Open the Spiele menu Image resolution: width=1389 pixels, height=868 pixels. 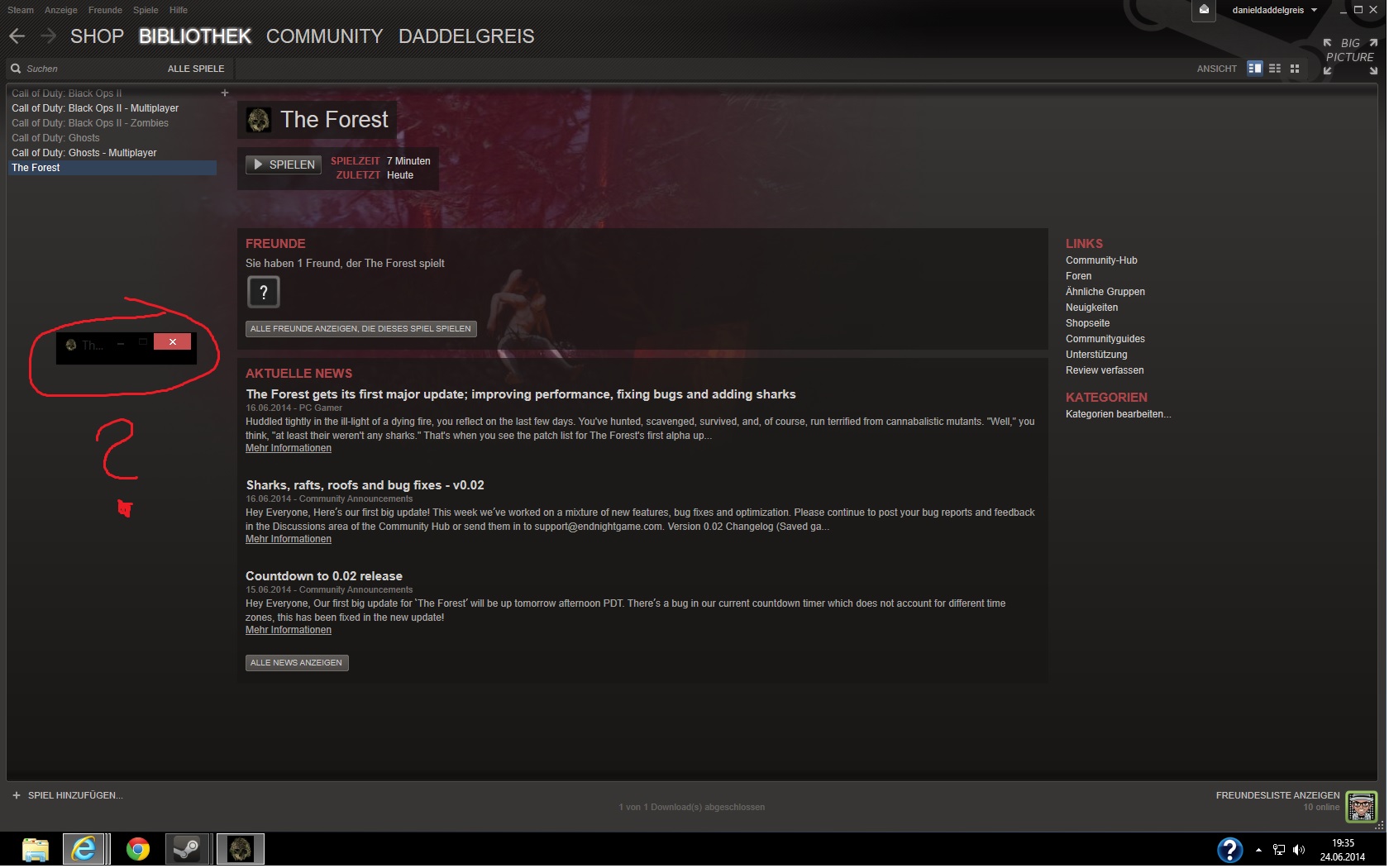click(x=146, y=10)
